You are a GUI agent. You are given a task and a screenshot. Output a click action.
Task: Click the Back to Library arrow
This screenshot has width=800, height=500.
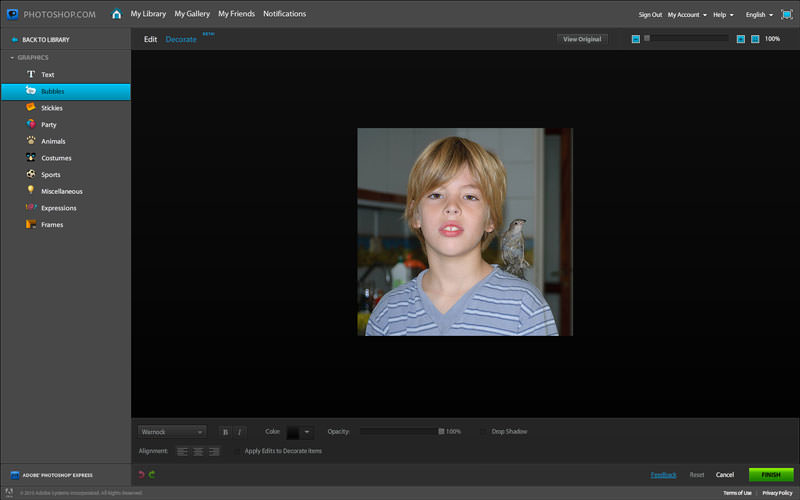point(14,39)
